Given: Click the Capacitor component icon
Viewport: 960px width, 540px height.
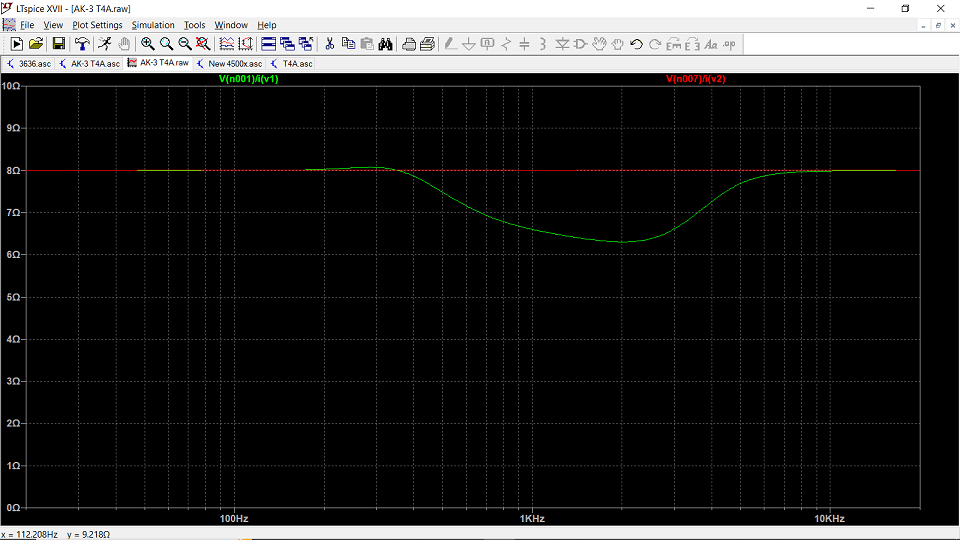Looking at the screenshot, I should tap(524, 44).
